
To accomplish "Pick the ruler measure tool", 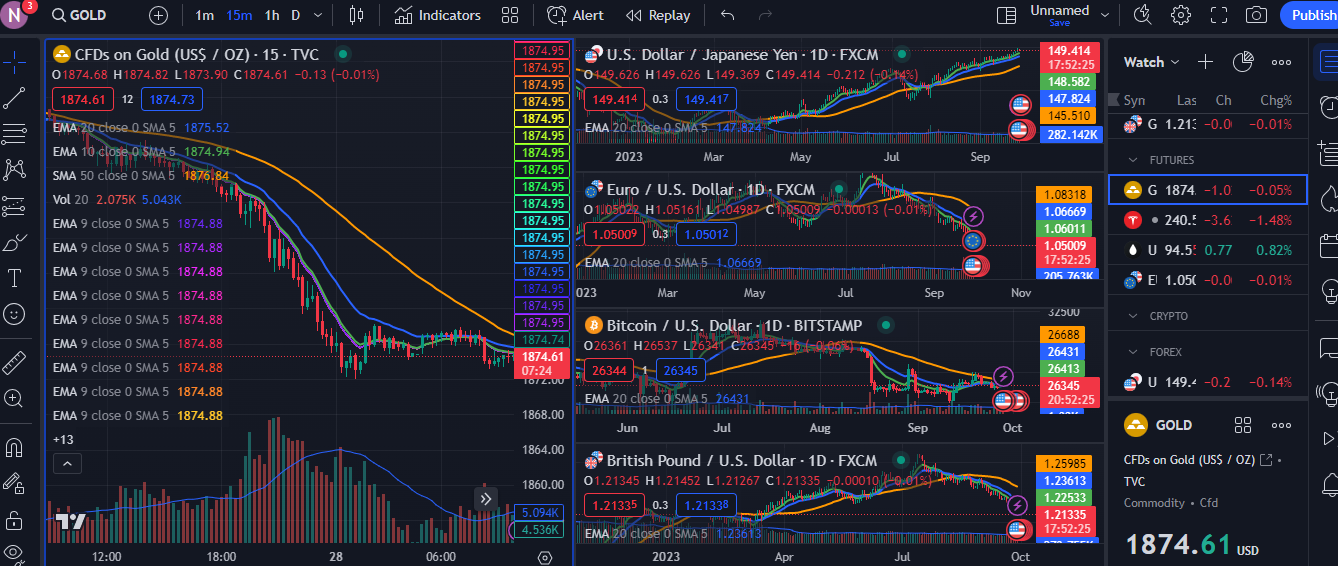I will tap(14, 362).
